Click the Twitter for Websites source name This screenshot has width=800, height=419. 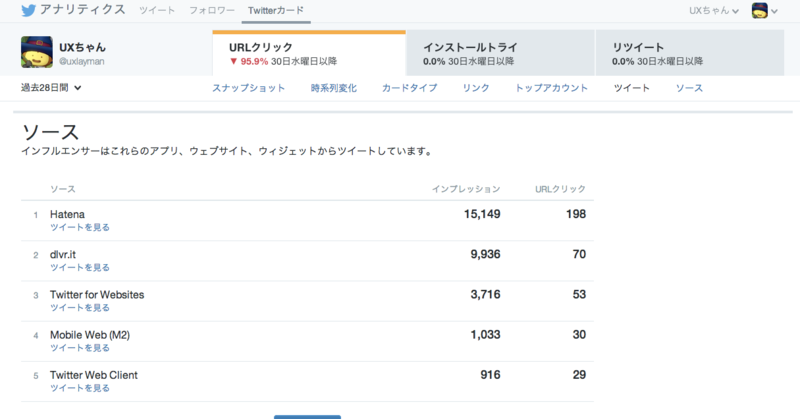pos(97,295)
